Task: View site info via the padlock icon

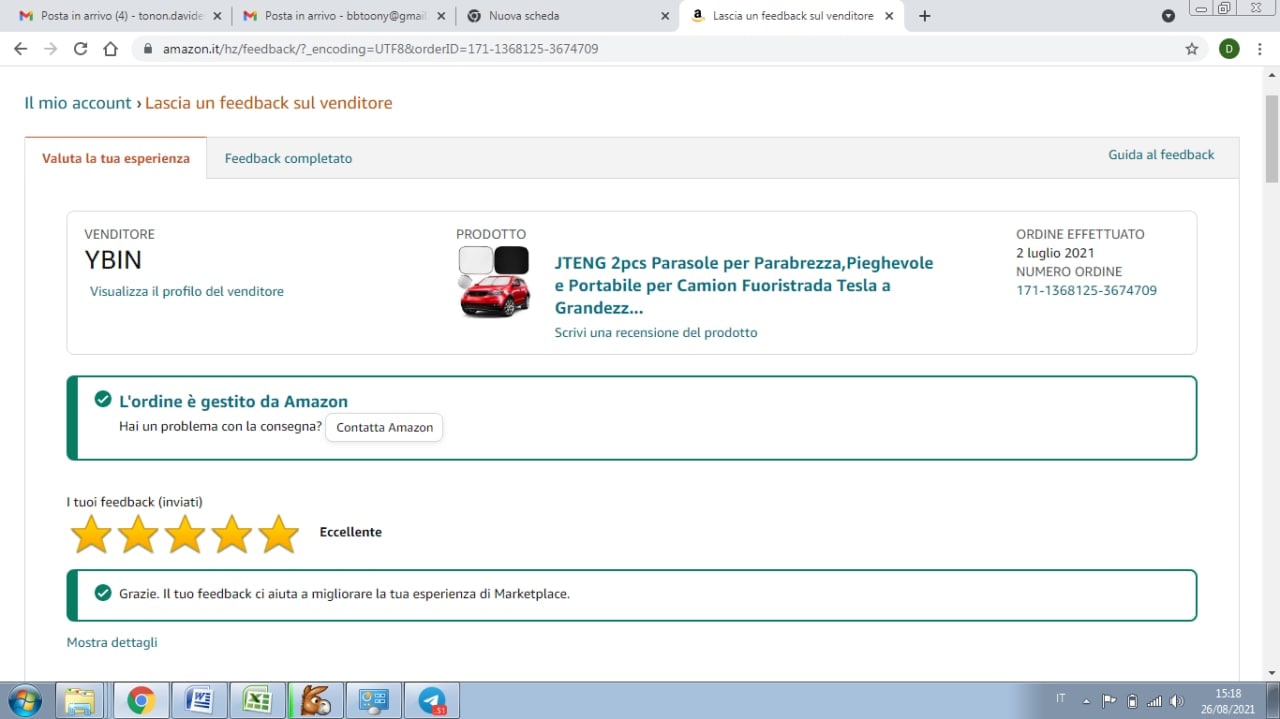Action: tap(147, 48)
